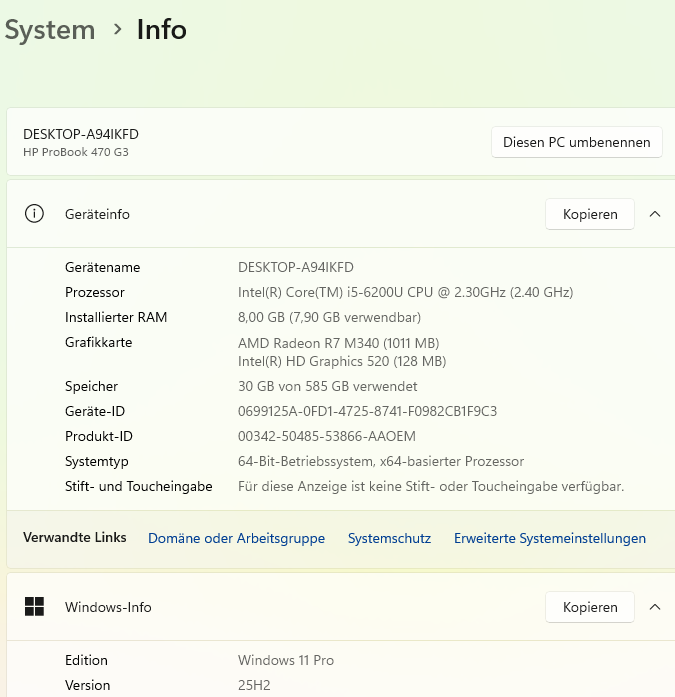Click the Info page title
The width and height of the screenshot is (675, 697).
(x=162, y=30)
